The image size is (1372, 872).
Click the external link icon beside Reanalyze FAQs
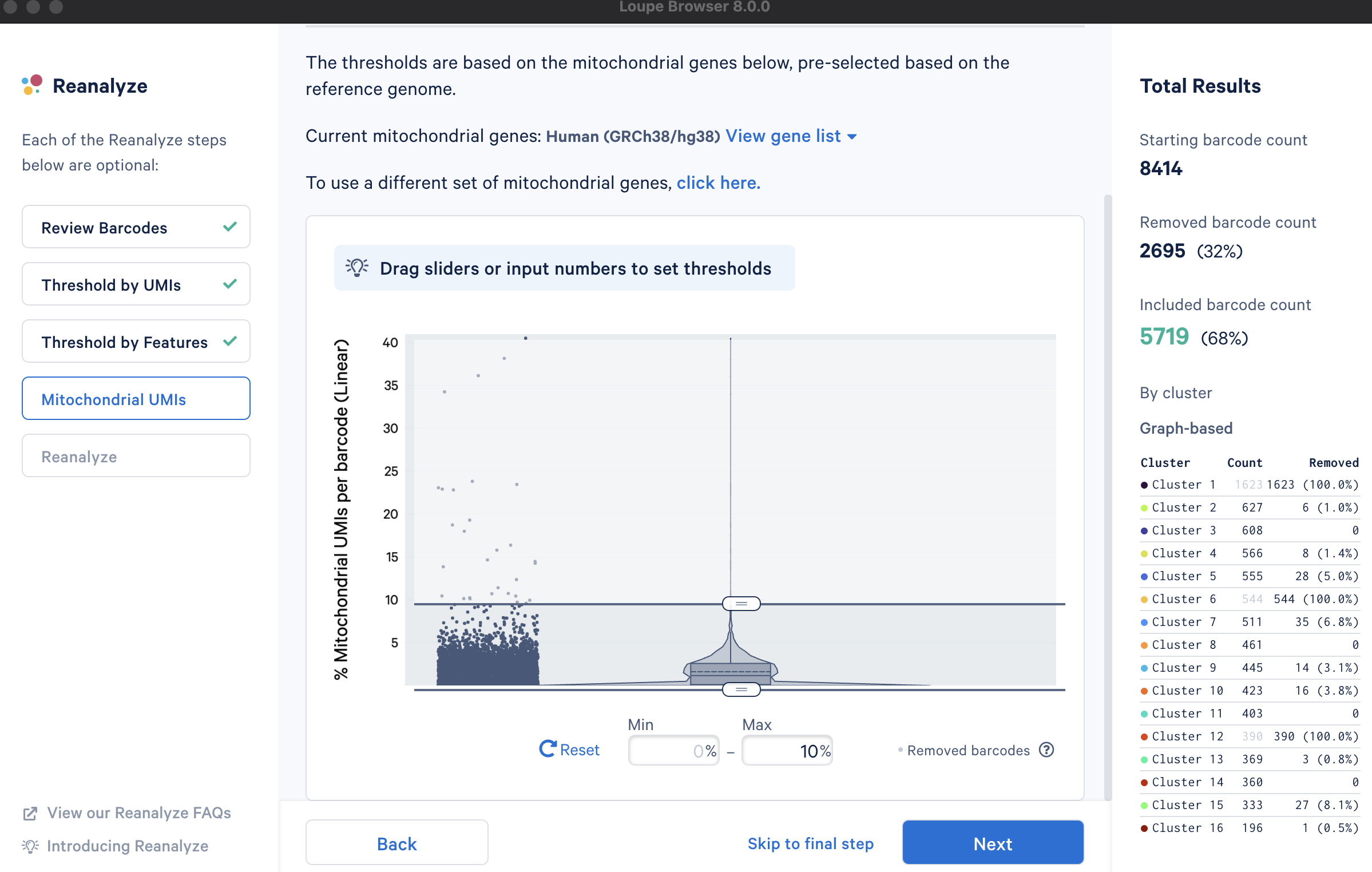coord(30,813)
